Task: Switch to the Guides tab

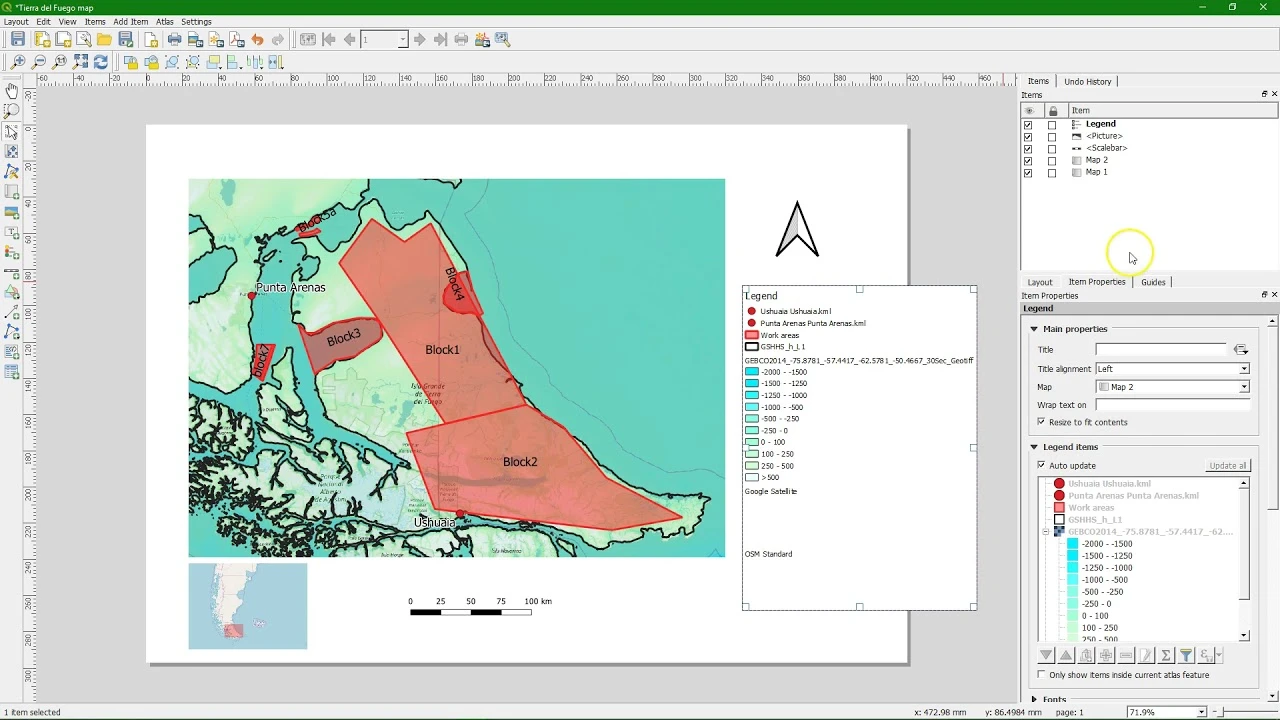Action: (1153, 282)
